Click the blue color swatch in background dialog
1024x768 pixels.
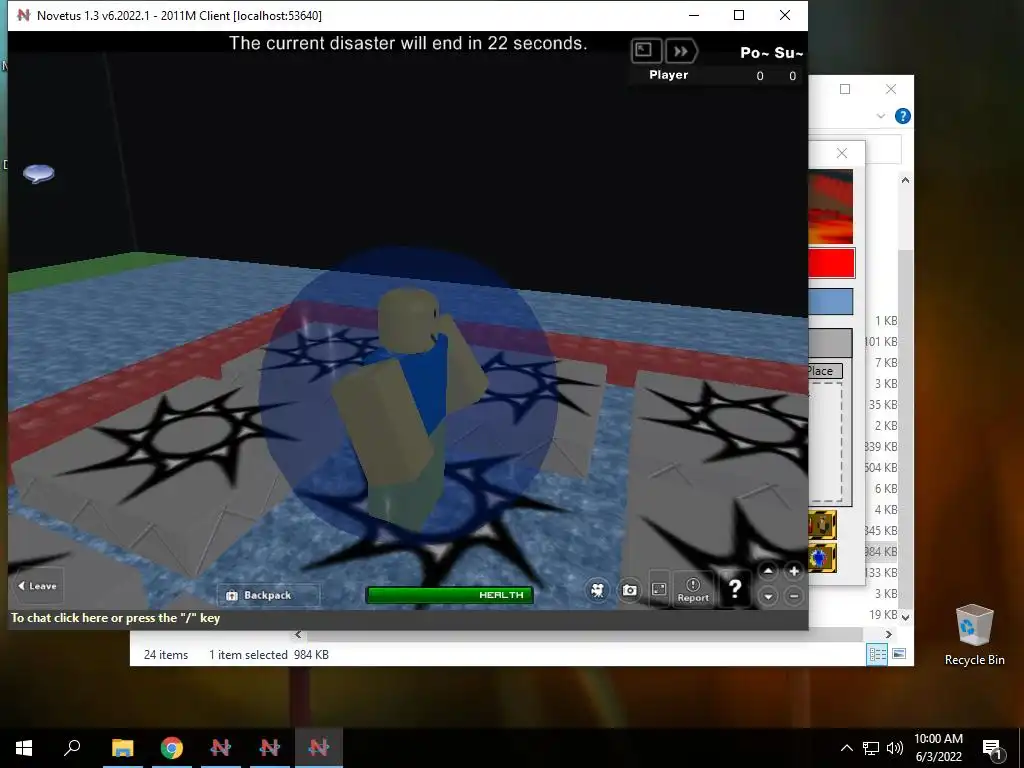pyautogui.click(x=831, y=302)
